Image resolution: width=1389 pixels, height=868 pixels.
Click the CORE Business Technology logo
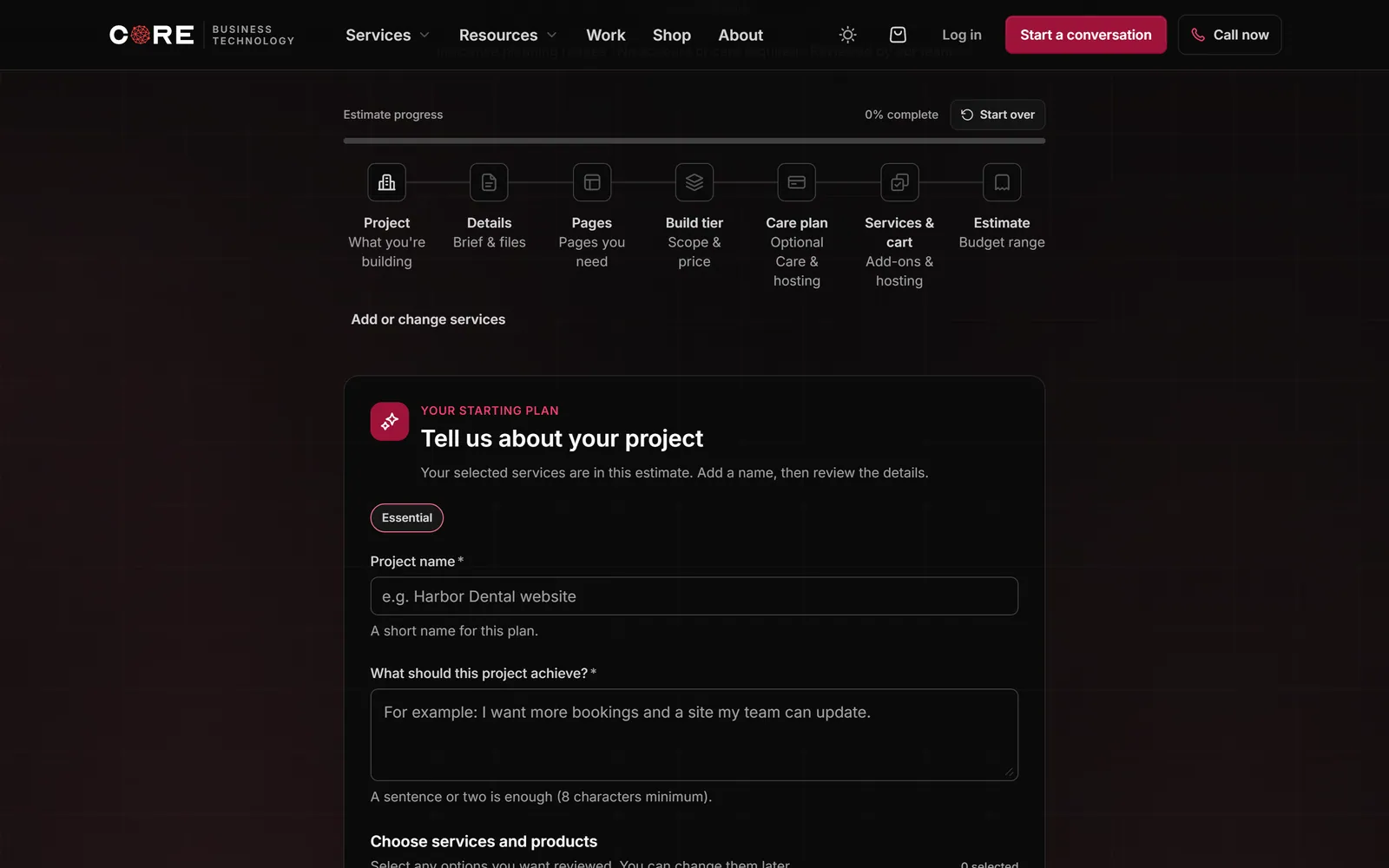201,35
